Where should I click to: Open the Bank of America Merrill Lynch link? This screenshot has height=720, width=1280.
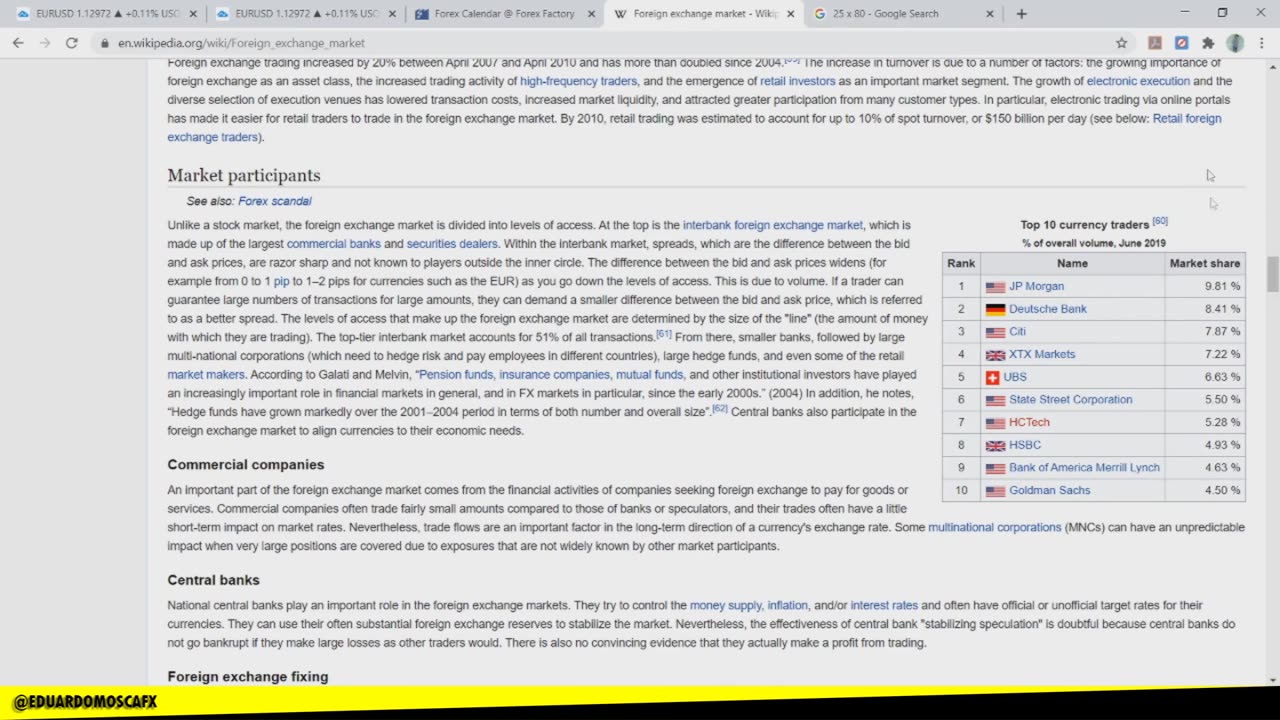click(1084, 467)
